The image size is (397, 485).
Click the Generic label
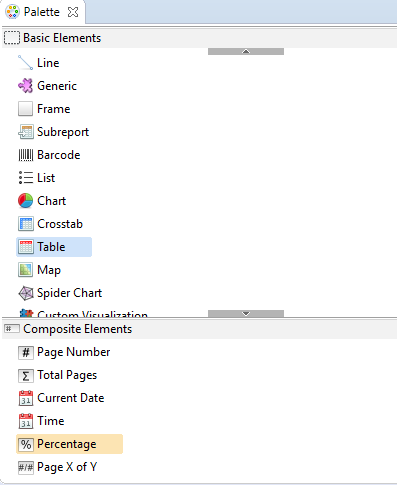click(57, 86)
